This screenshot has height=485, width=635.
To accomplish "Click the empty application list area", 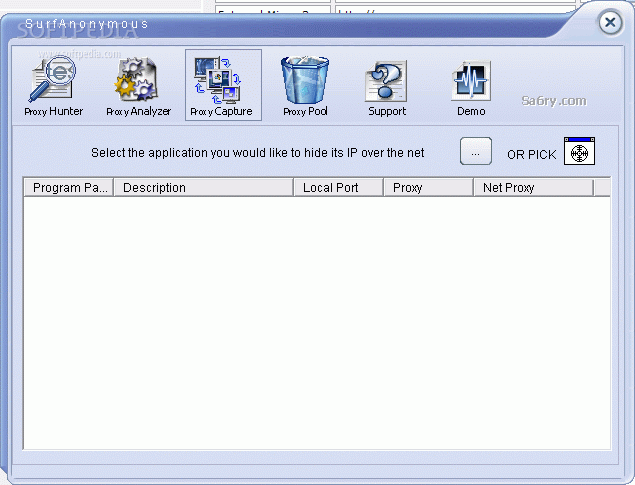I will pos(317,323).
